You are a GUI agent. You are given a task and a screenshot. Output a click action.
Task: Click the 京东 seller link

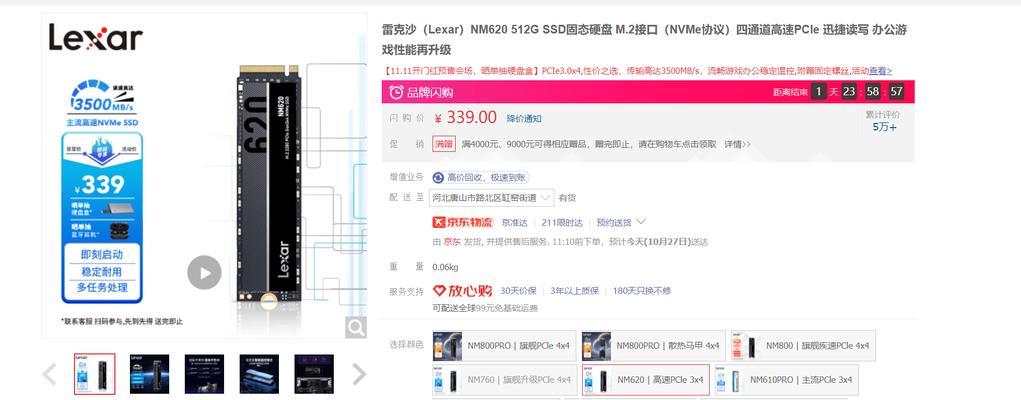(x=452, y=242)
